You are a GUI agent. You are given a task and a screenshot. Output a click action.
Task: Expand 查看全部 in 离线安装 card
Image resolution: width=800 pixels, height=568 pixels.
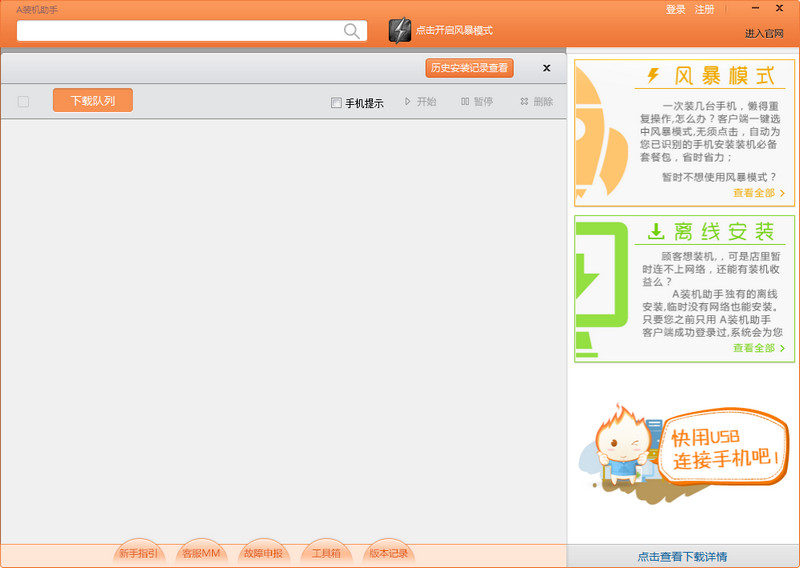point(759,348)
